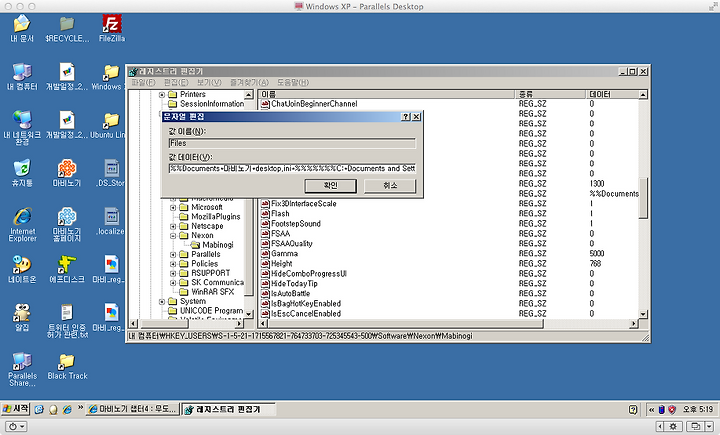Sort by the 이름 column header

click(386, 94)
